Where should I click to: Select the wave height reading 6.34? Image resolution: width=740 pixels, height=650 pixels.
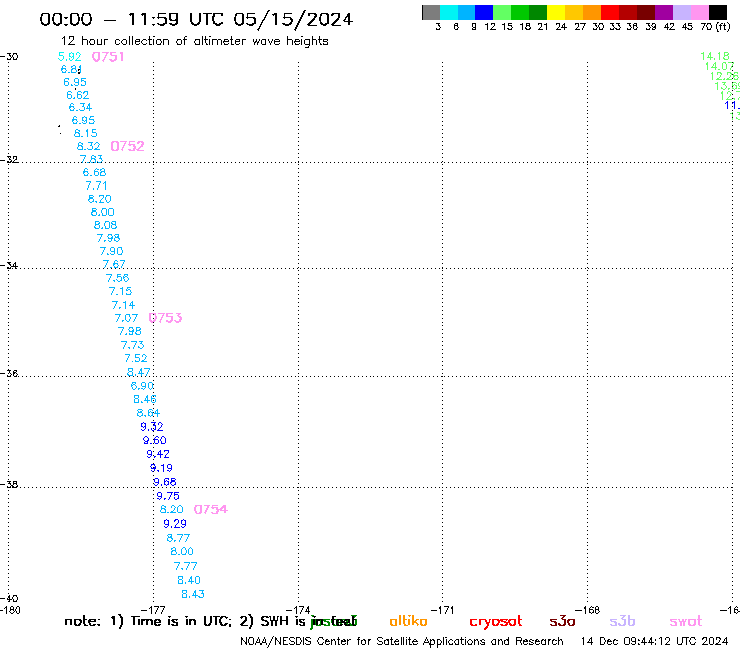80,107
